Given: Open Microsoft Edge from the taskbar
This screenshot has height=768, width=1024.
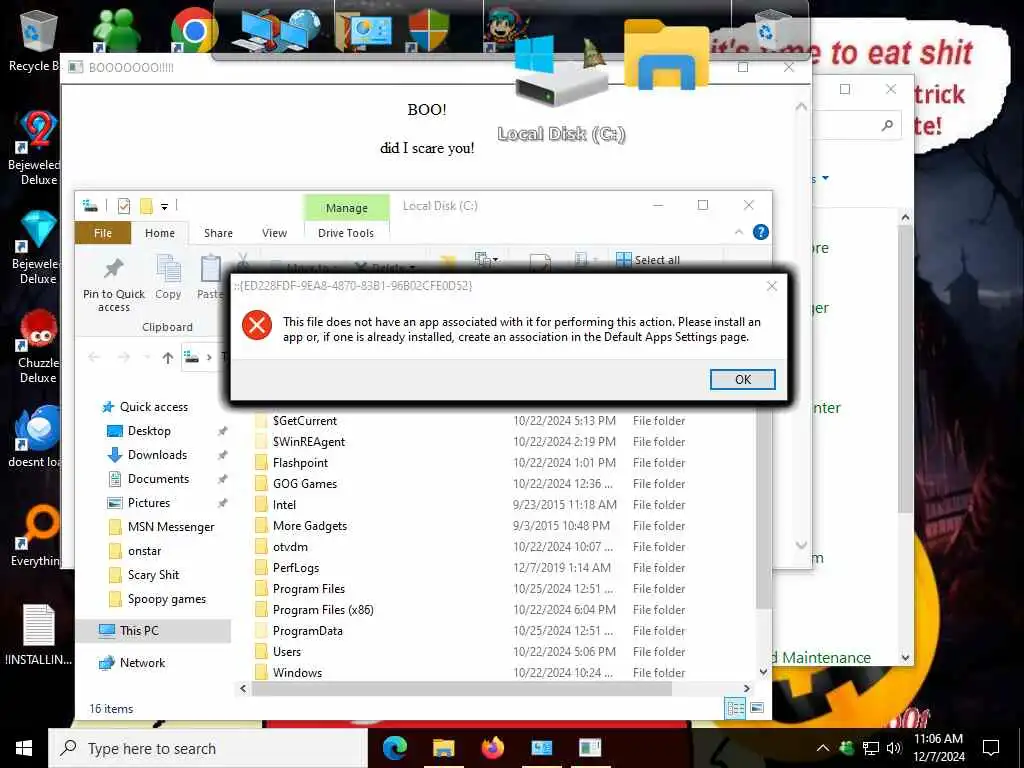Looking at the screenshot, I should point(394,748).
